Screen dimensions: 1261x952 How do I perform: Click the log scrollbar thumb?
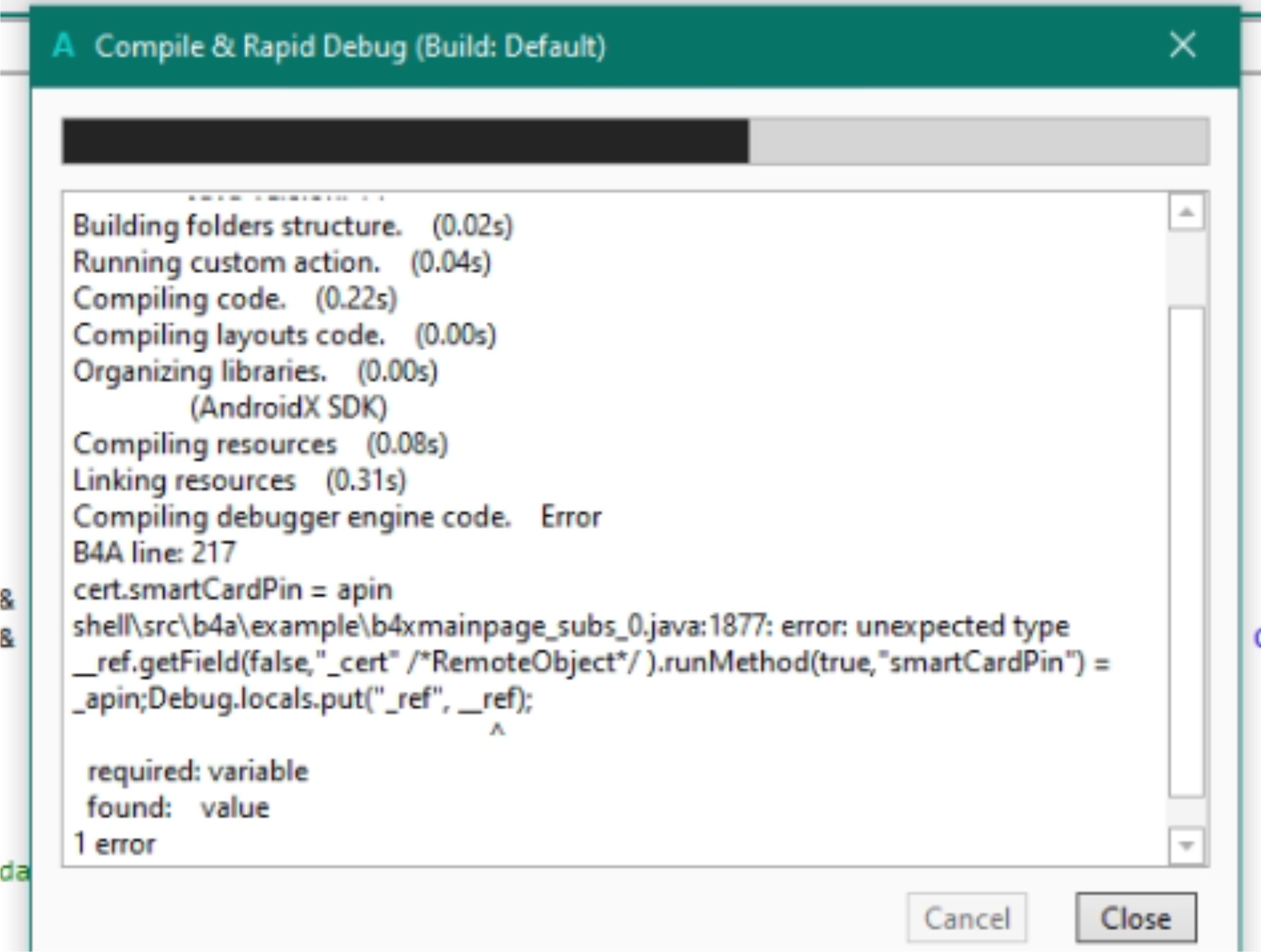click(x=1186, y=552)
